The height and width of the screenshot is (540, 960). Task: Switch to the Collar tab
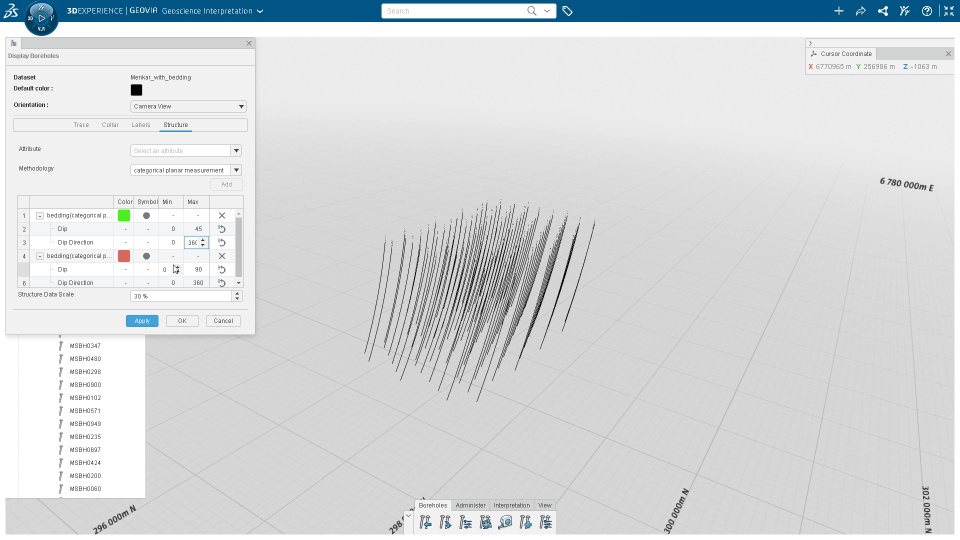pyautogui.click(x=110, y=125)
